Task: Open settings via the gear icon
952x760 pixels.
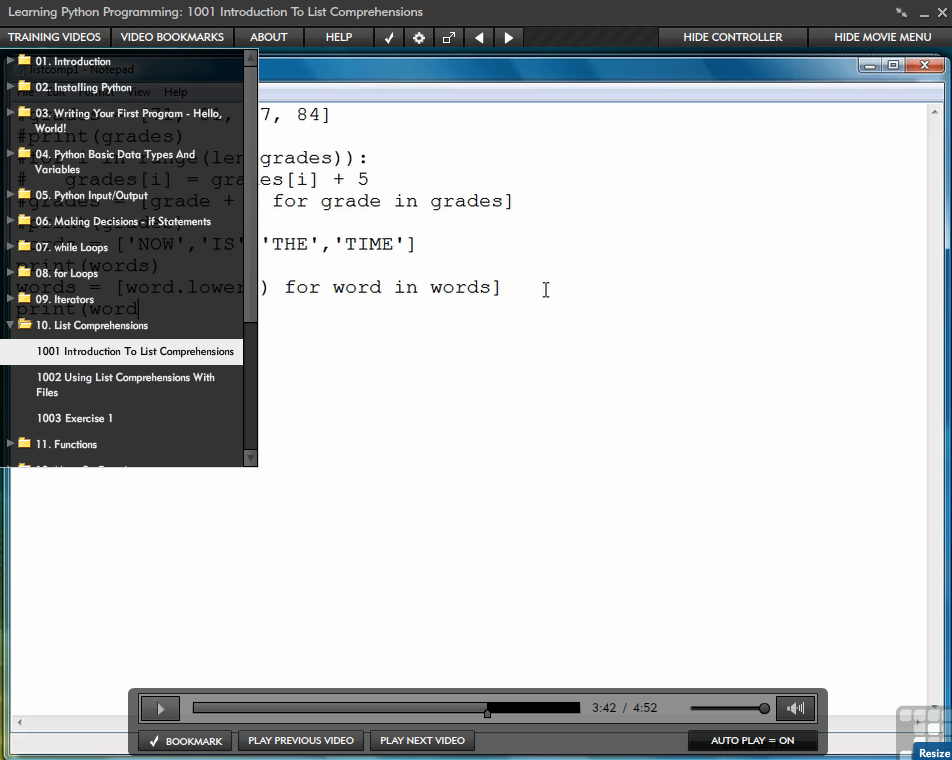Action: [419, 37]
